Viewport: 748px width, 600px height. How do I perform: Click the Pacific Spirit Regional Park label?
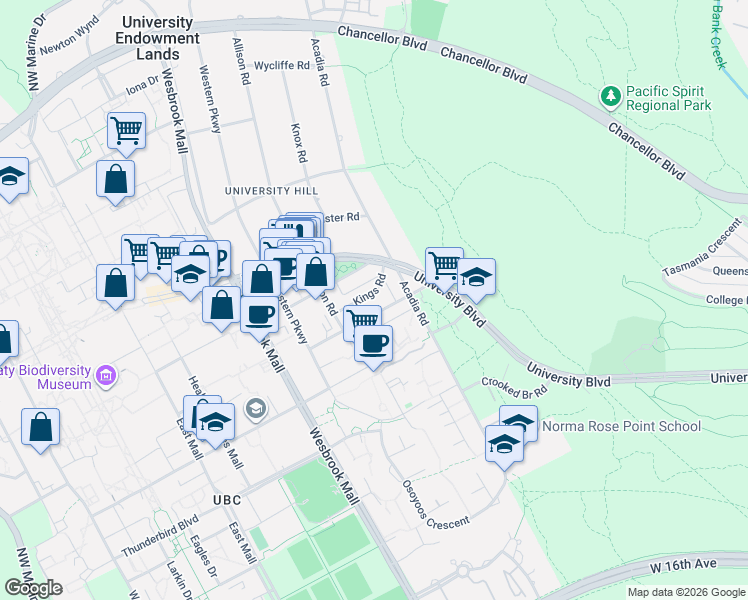pos(668,98)
